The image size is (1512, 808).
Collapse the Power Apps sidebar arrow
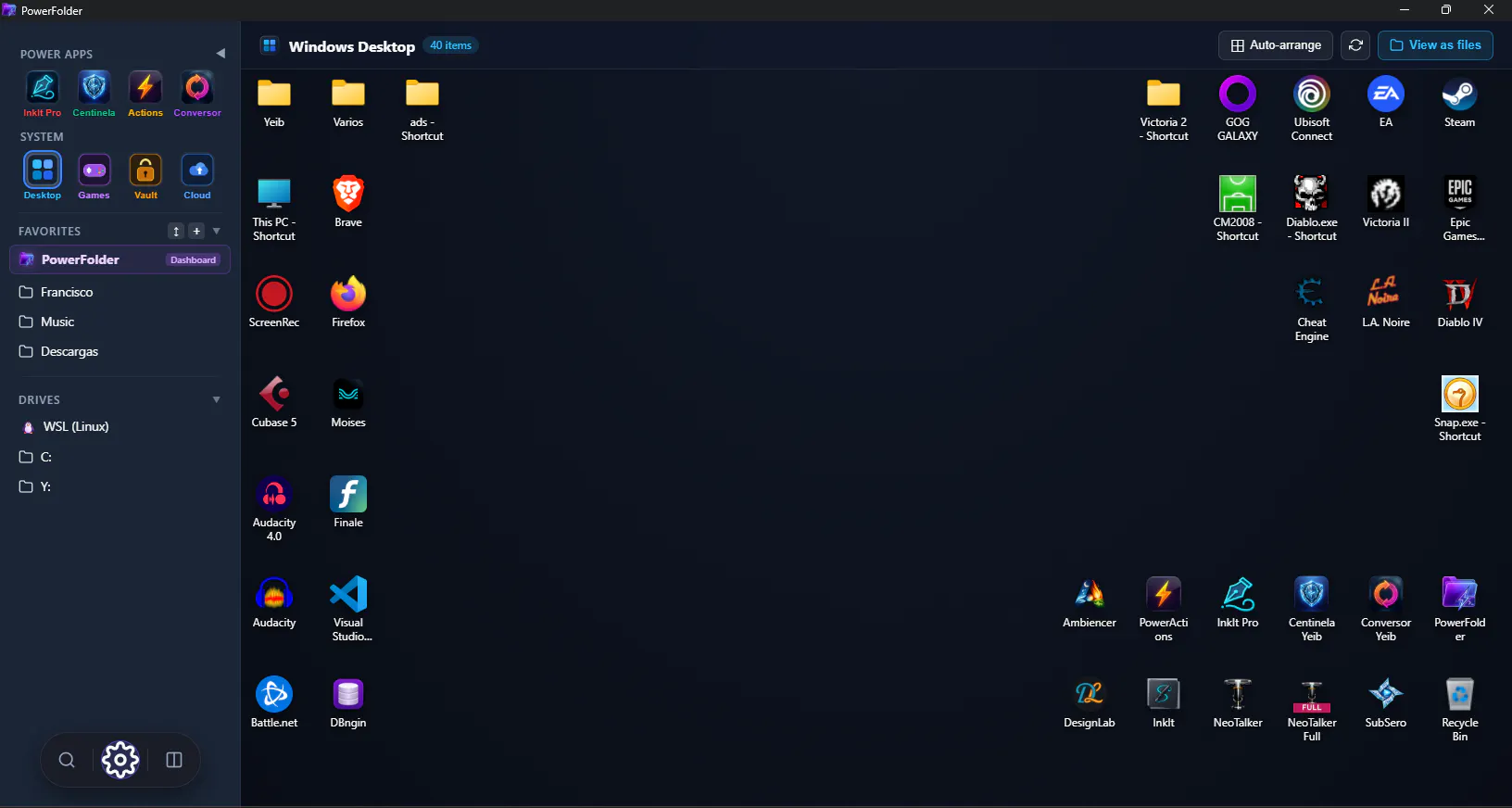click(x=220, y=54)
